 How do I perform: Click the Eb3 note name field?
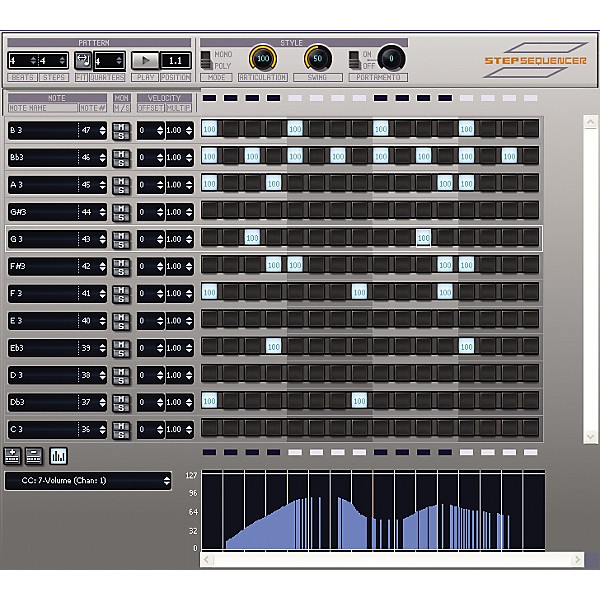pos(43,348)
